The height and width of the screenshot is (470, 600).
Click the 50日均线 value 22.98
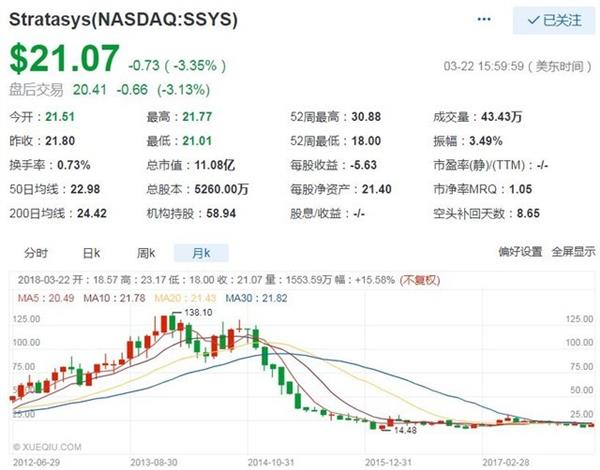[x=85, y=189]
